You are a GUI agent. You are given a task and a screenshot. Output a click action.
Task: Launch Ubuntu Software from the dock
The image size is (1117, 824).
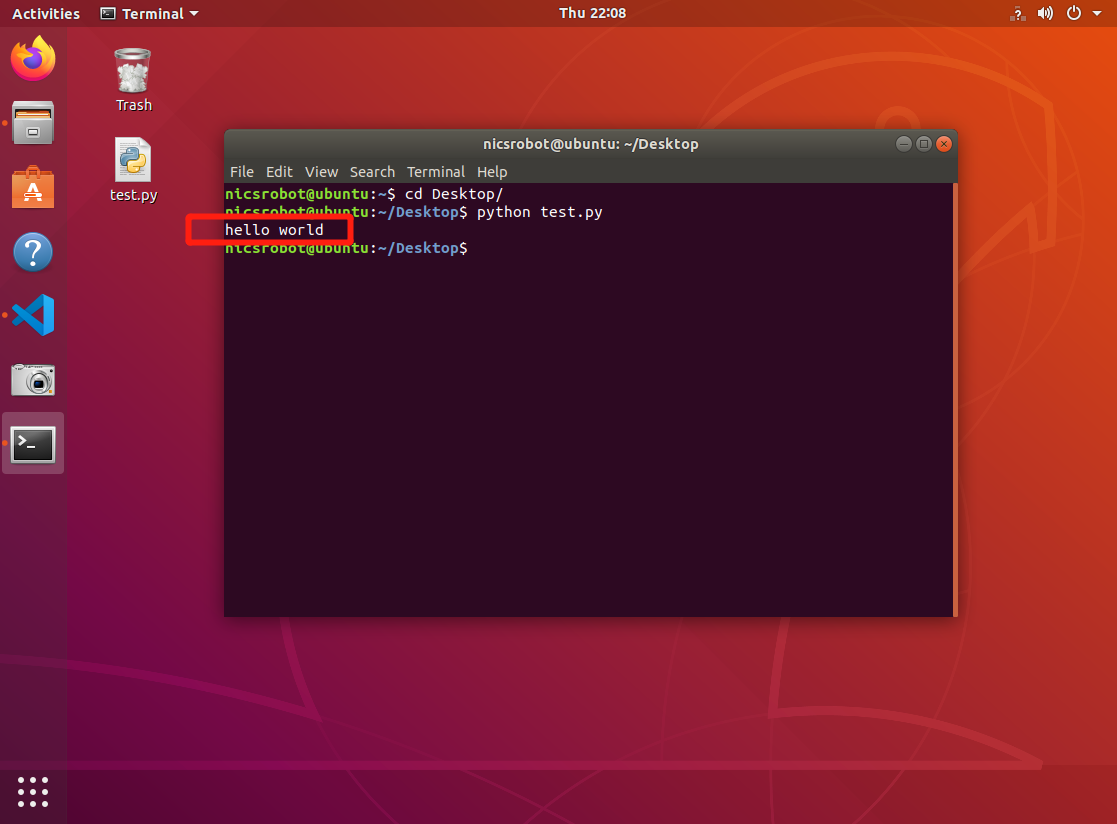pyautogui.click(x=33, y=187)
